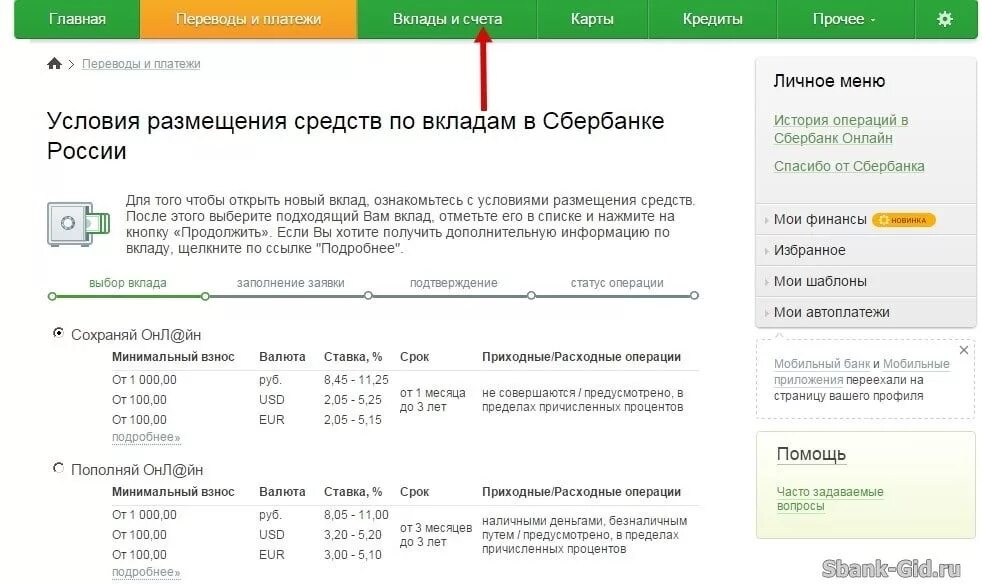Open the Мобильные приложения link

point(862,372)
